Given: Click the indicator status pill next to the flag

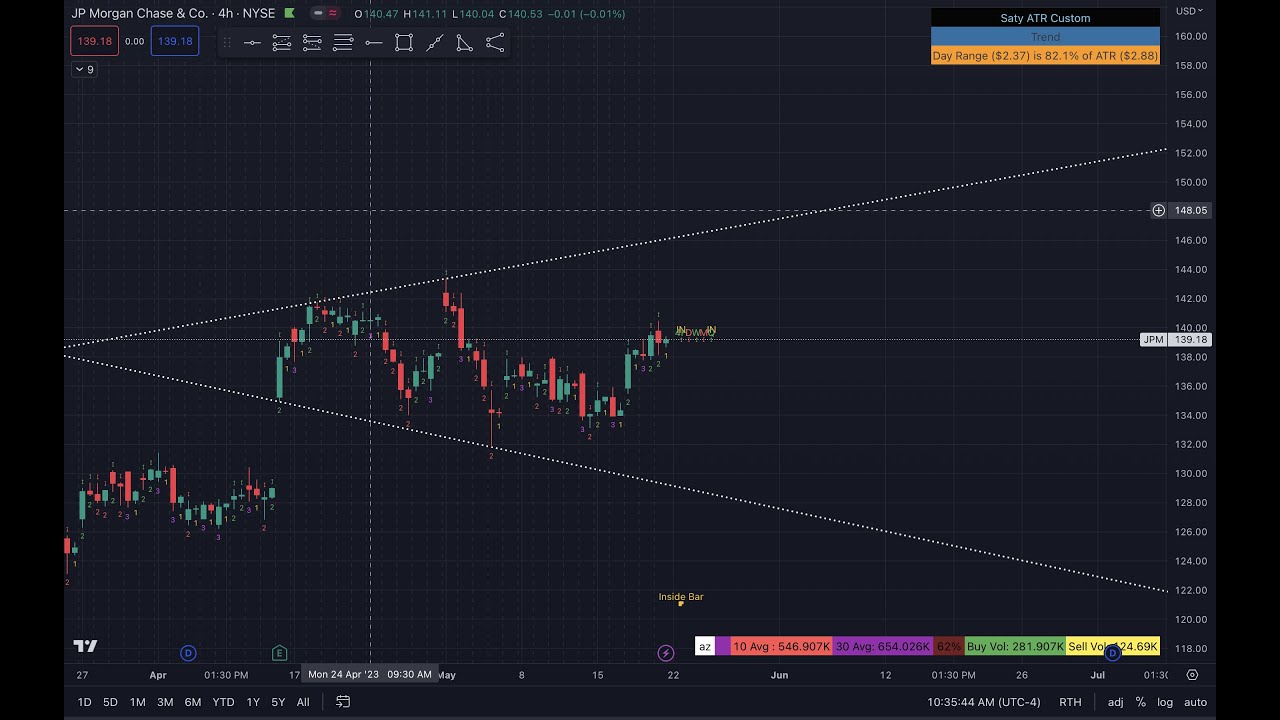Looking at the screenshot, I should [x=324, y=14].
